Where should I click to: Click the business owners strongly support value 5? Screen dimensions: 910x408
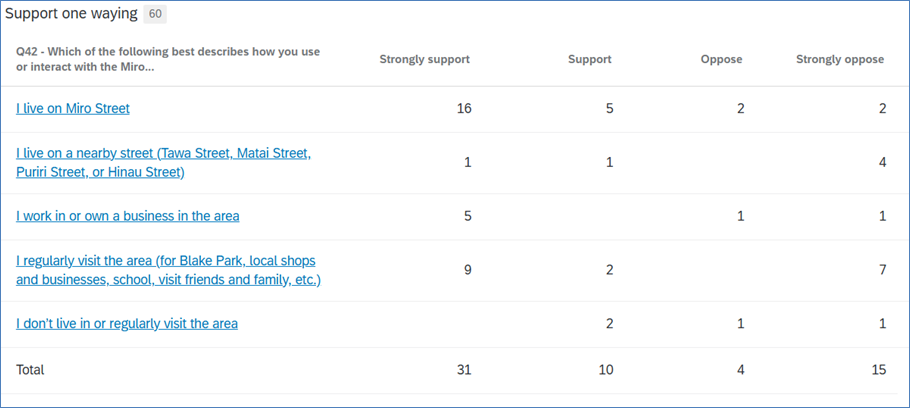(467, 216)
